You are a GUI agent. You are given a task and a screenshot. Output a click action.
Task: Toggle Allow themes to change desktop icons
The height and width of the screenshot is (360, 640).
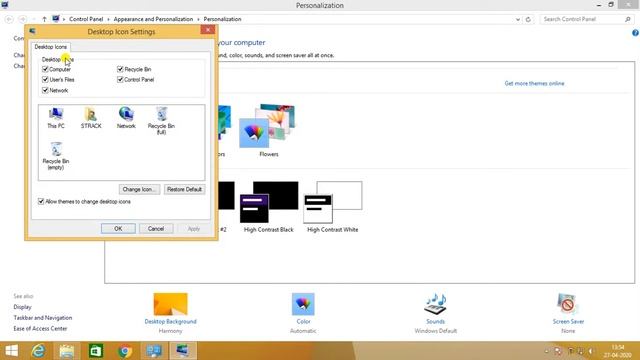41,201
